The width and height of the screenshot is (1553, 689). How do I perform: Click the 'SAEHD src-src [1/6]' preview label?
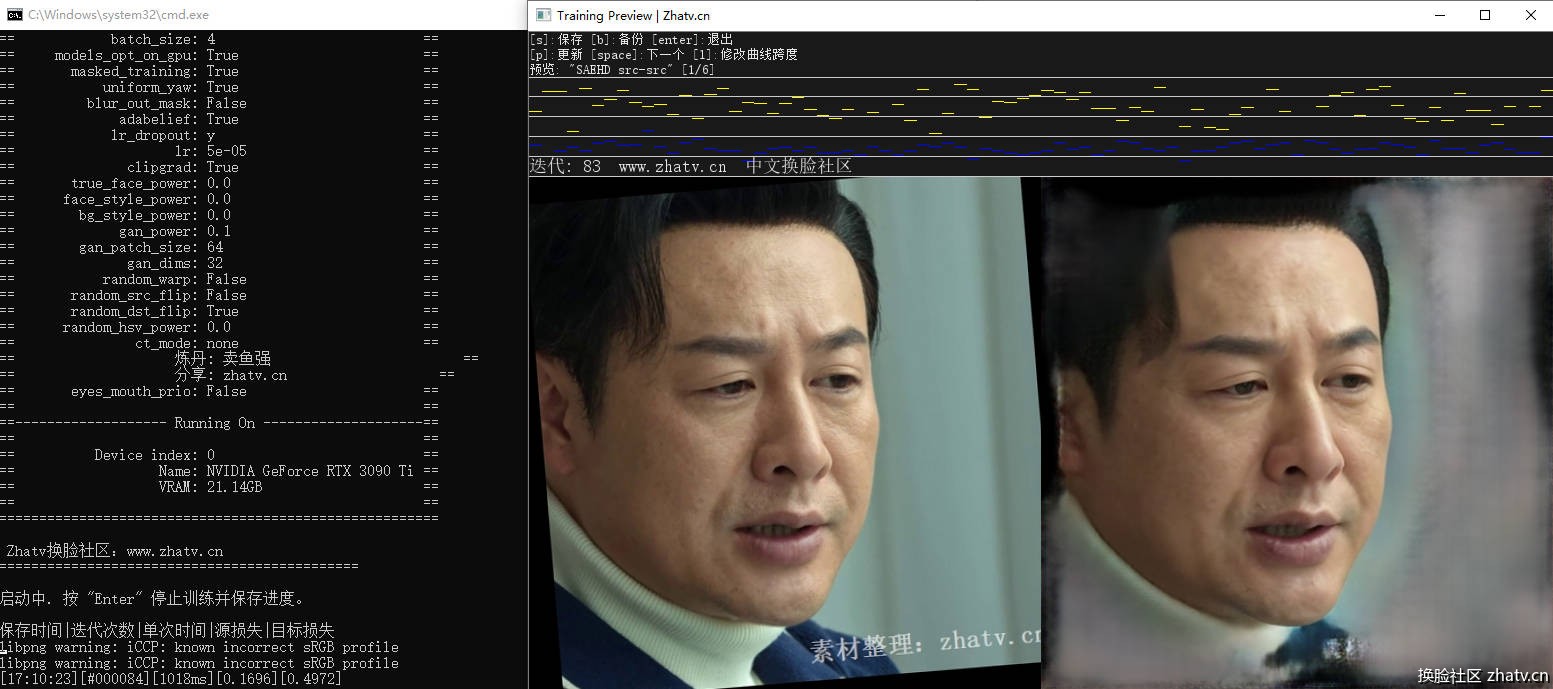click(x=622, y=69)
